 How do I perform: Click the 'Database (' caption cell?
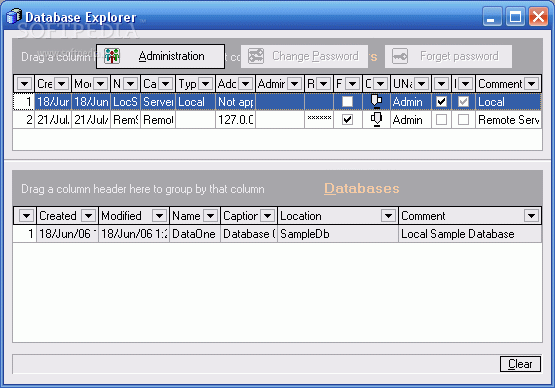(x=249, y=234)
